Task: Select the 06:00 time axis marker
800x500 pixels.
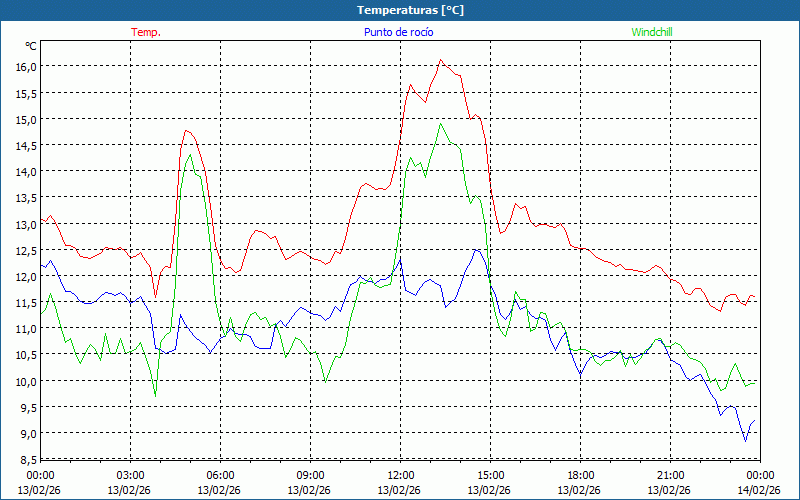Action: (x=221, y=475)
